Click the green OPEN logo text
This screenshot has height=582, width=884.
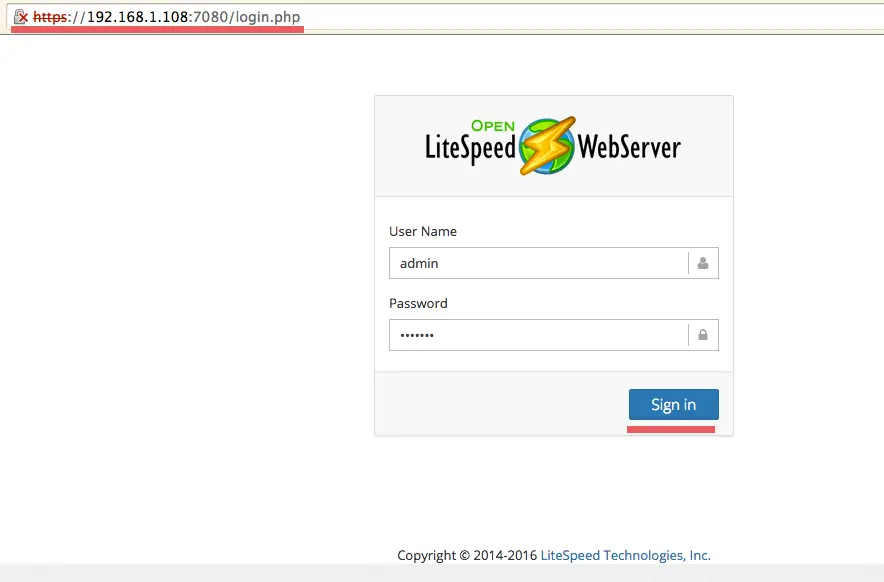pos(493,126)
